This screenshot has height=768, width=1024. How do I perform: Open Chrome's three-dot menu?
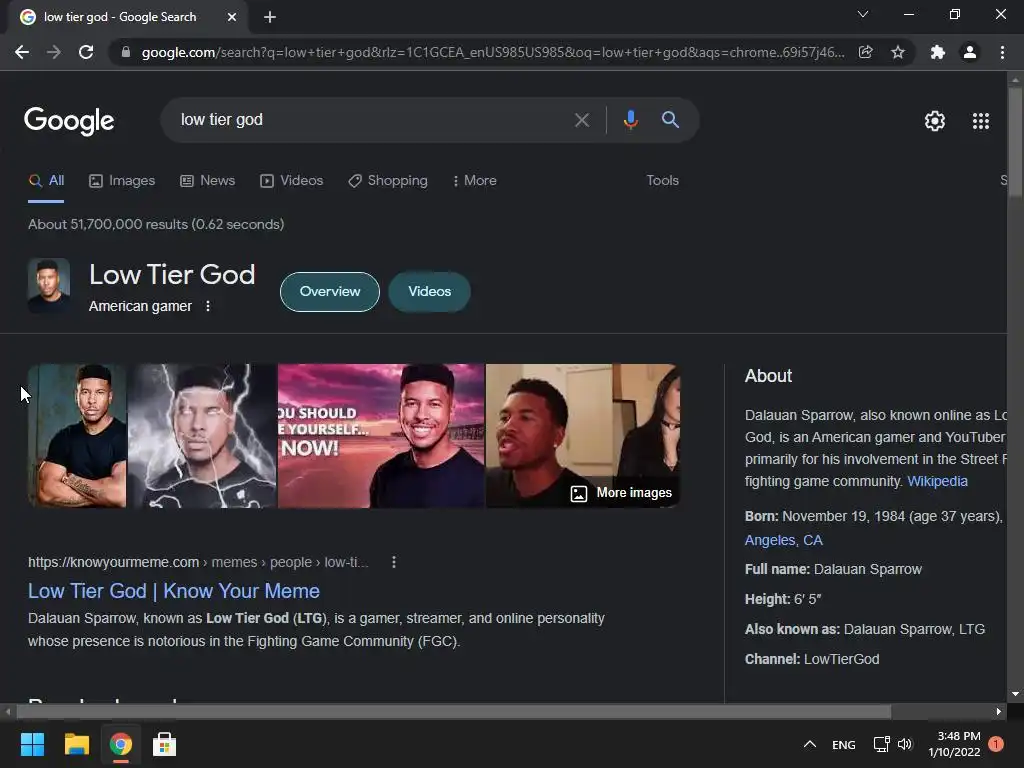(x=1002, y=52)
